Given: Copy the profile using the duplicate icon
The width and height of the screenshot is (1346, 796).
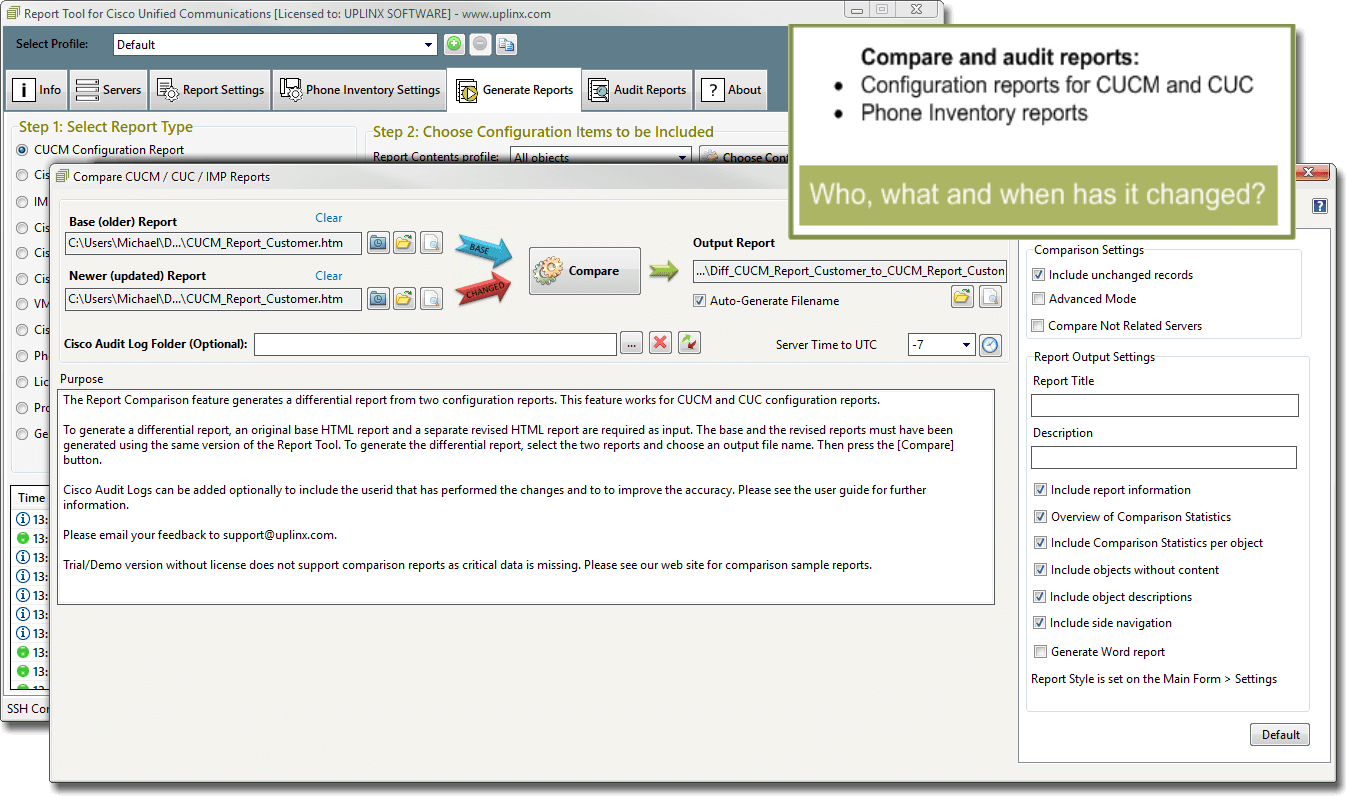Looking at the screenshot, I should tap(507, 44).
